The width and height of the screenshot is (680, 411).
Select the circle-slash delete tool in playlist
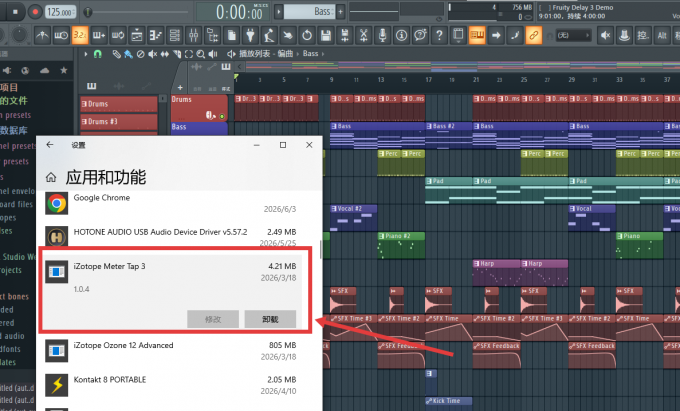[x=141, y=54]
